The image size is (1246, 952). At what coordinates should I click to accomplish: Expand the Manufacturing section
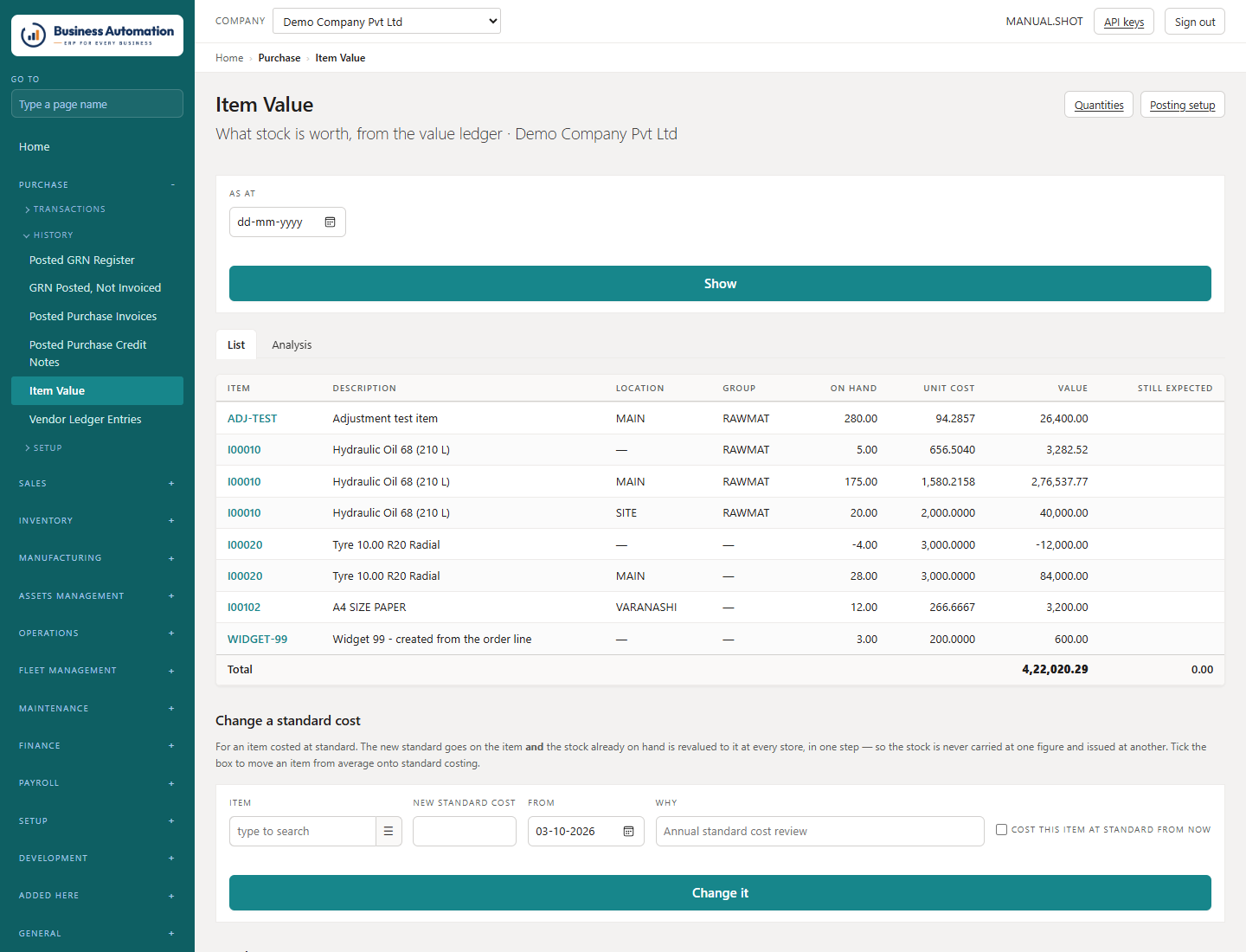point(97,558)
